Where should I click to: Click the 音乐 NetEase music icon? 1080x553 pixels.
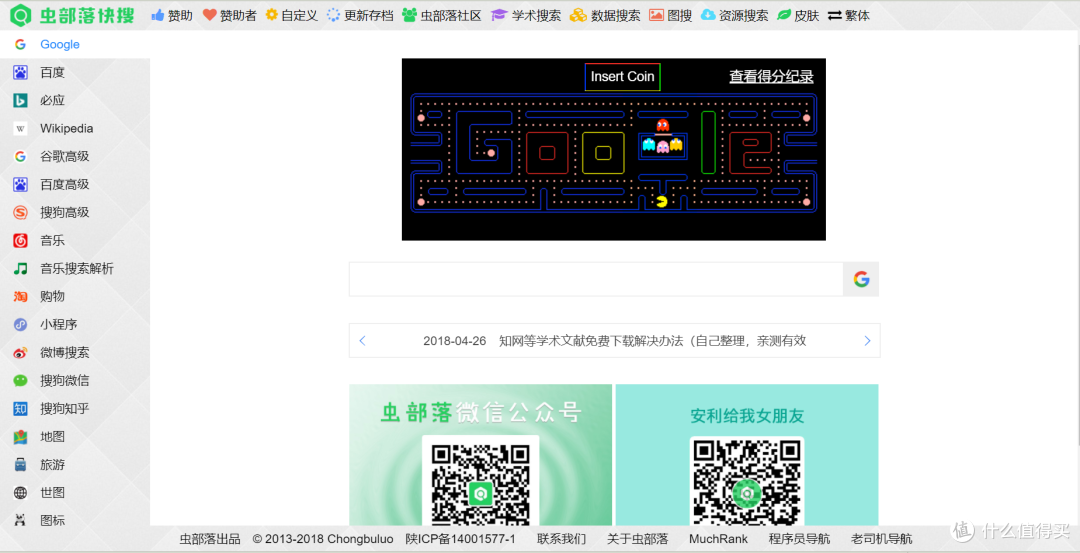click(x=20, y=241)
